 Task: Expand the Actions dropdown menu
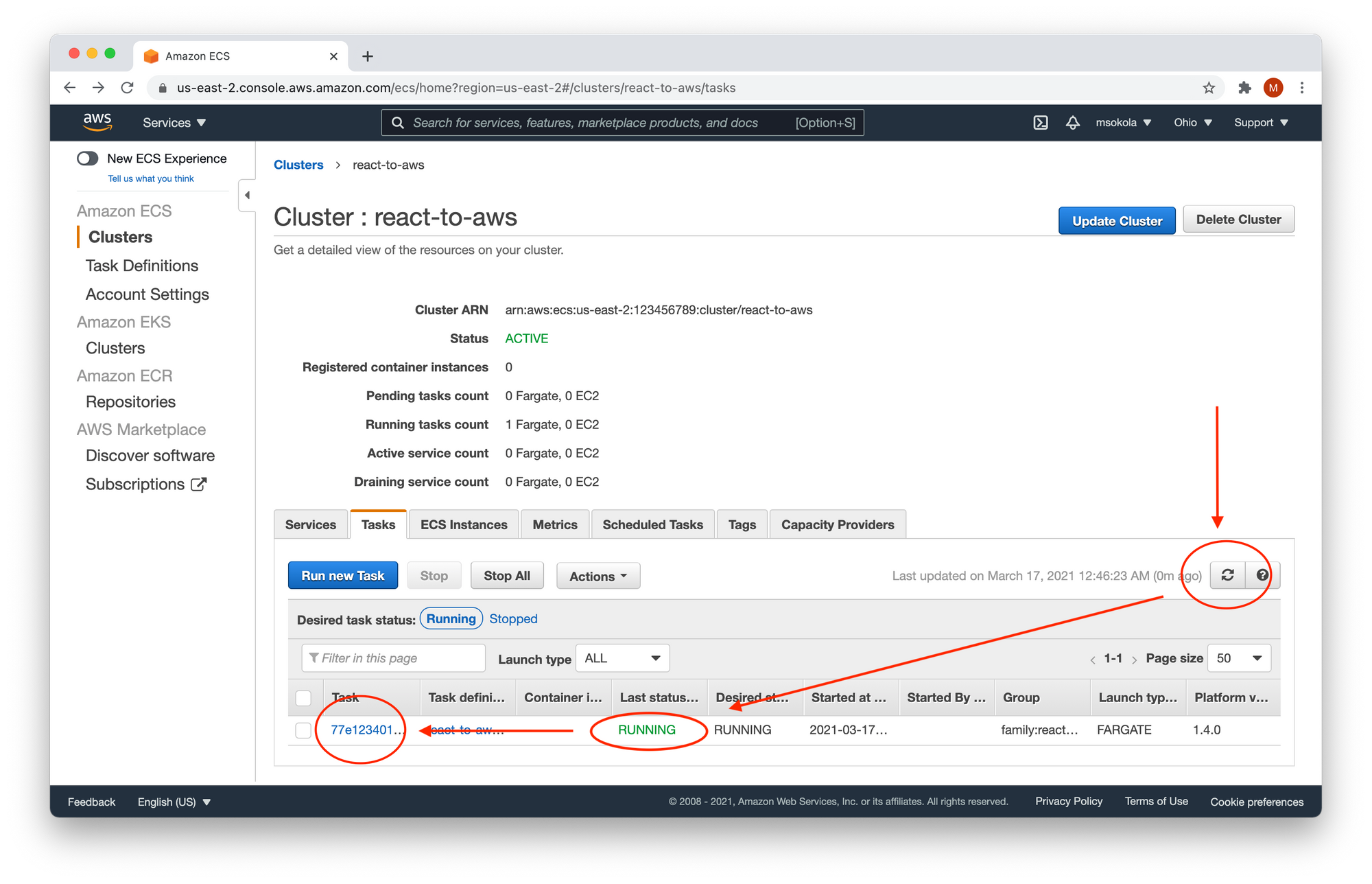[597, 575]
